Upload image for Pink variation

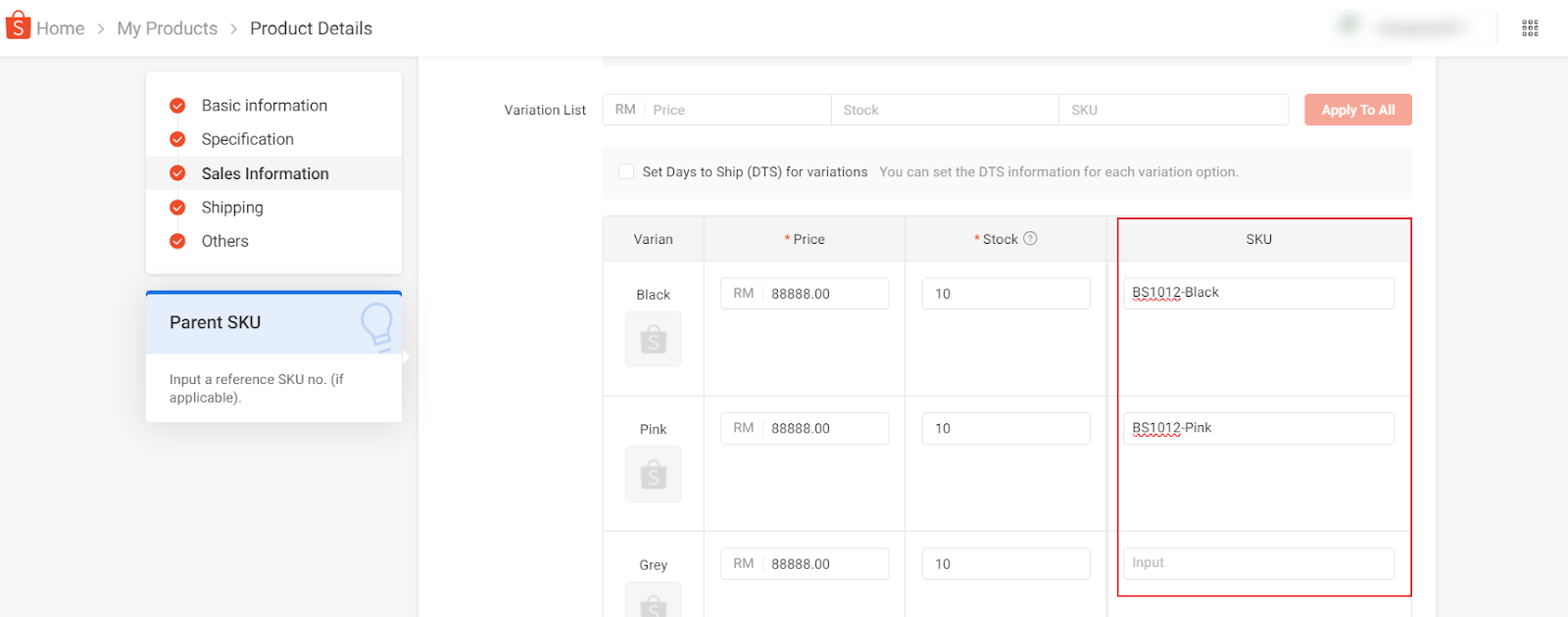[653, 475]
